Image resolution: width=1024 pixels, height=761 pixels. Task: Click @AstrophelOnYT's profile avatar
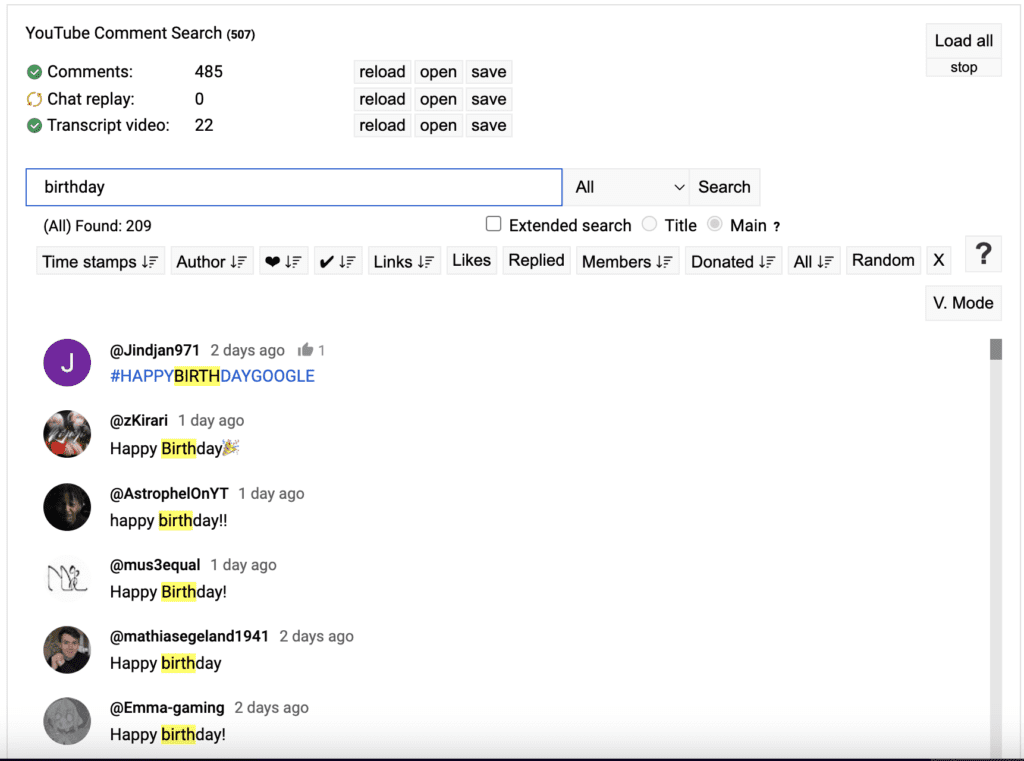tap(67, 507)
